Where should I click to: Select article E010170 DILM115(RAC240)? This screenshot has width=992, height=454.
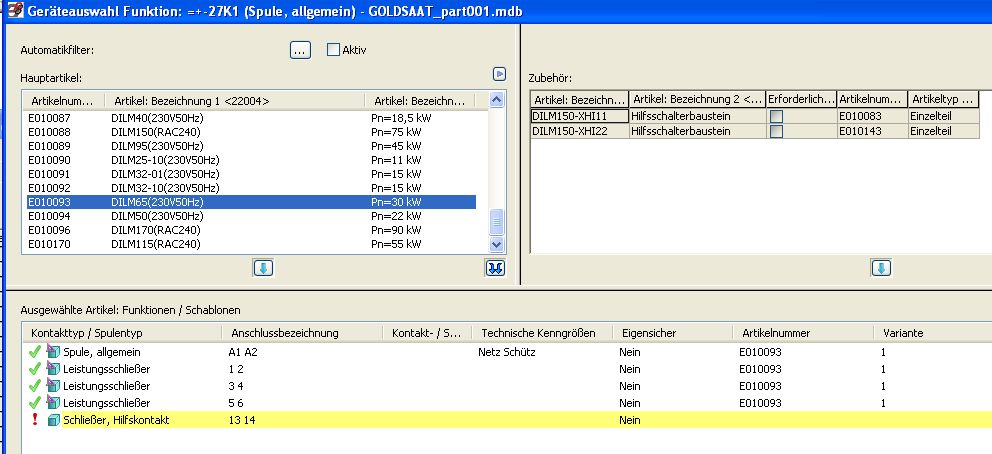coord(251,244)
